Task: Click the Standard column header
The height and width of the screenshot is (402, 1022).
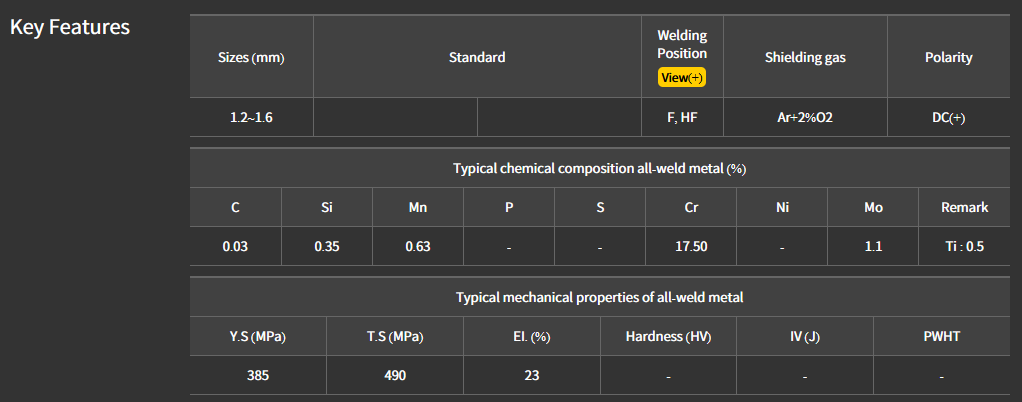Action: pos(477,57)
